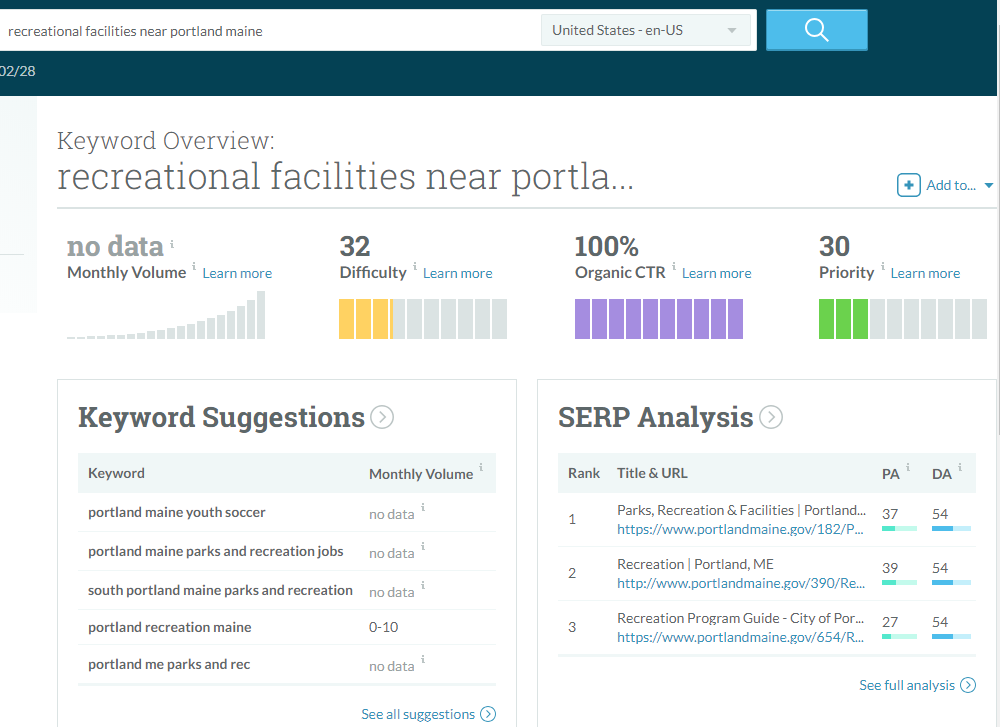Expand the Add to dropdown arrow

[989, 186]
